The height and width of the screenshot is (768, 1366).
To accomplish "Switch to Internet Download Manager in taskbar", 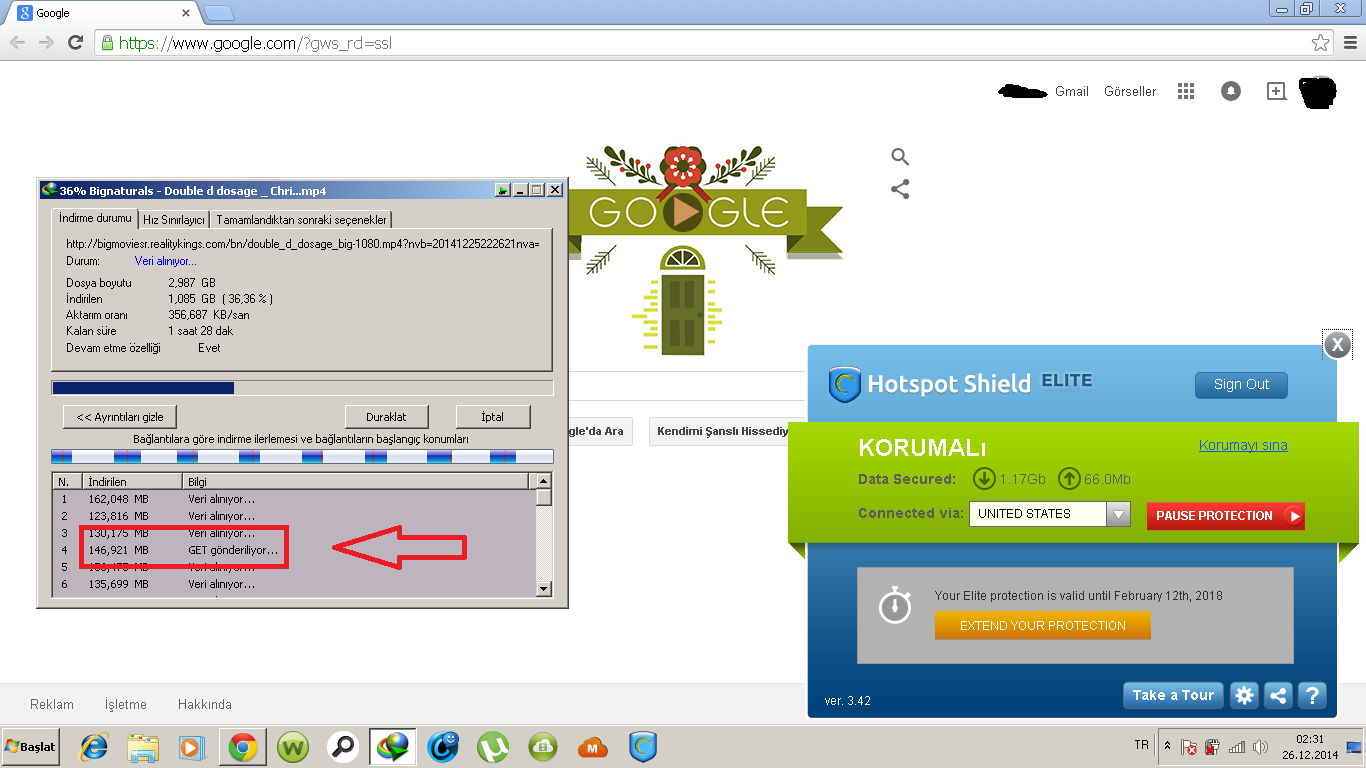I will 393,747.
